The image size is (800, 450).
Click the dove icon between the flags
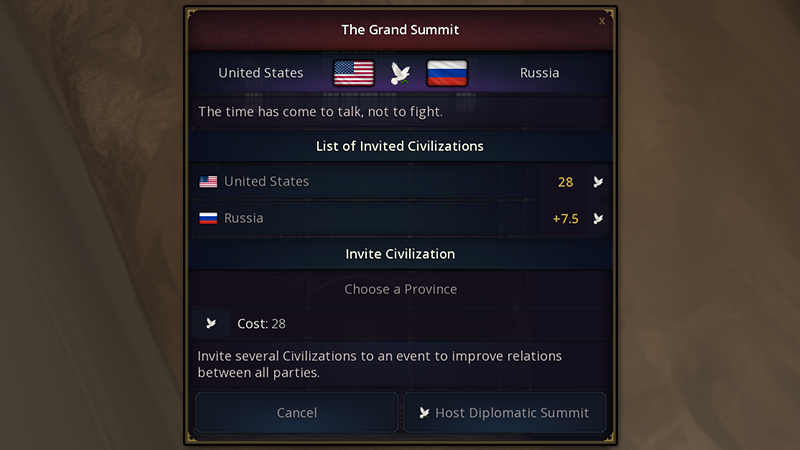pos(400,73)
